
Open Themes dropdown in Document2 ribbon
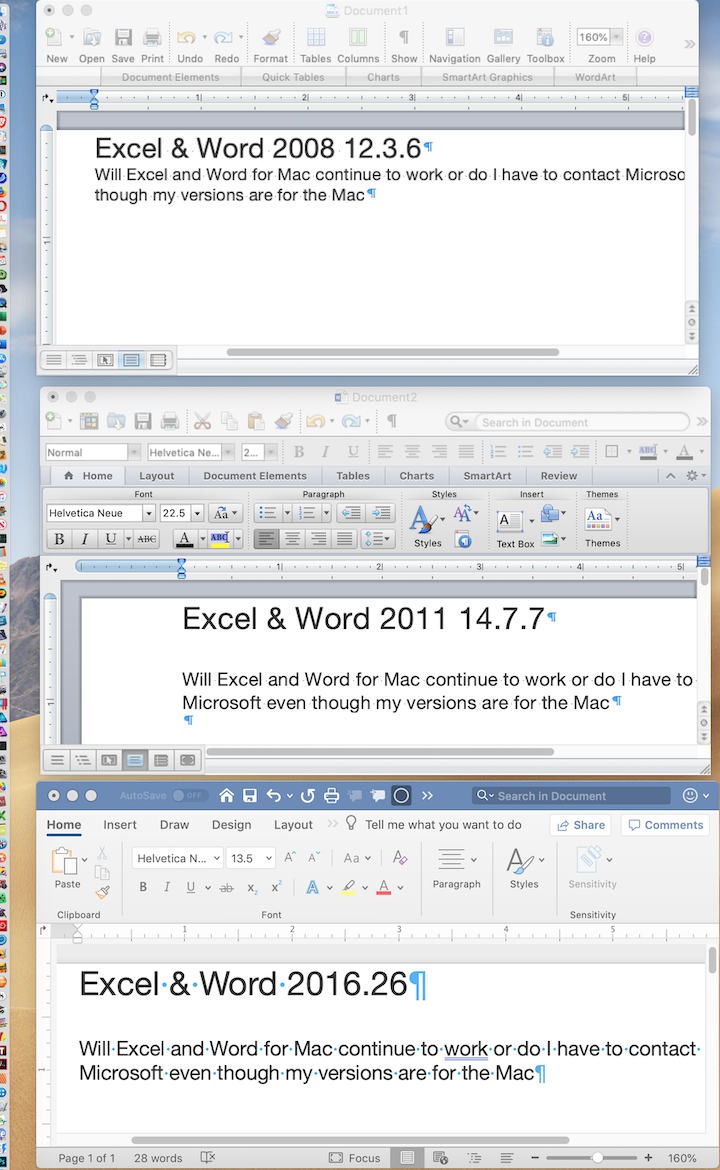[618, 518]
